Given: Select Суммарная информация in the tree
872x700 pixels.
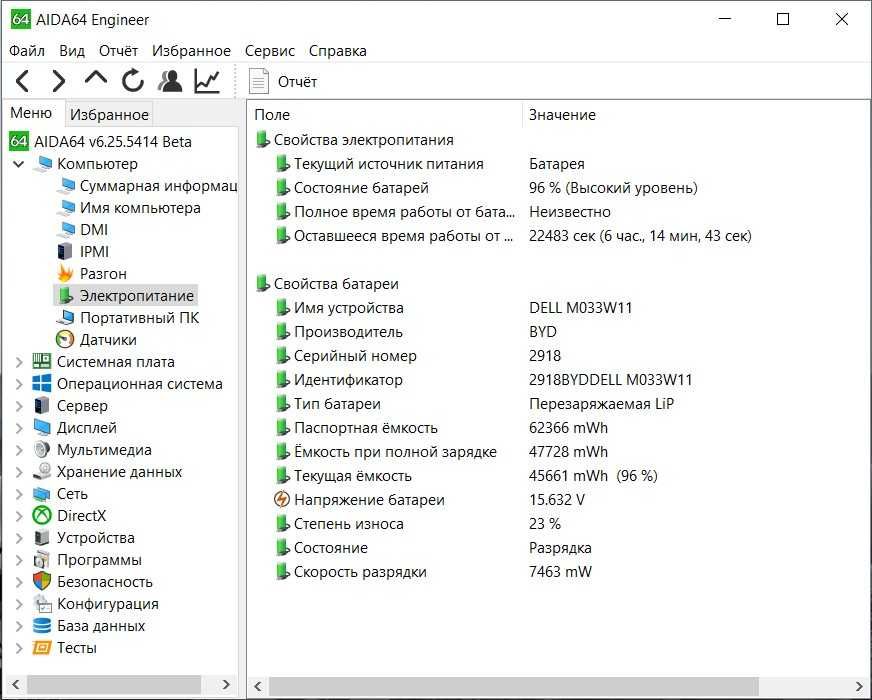Looking at the screenshot, I should click(158, 186).
